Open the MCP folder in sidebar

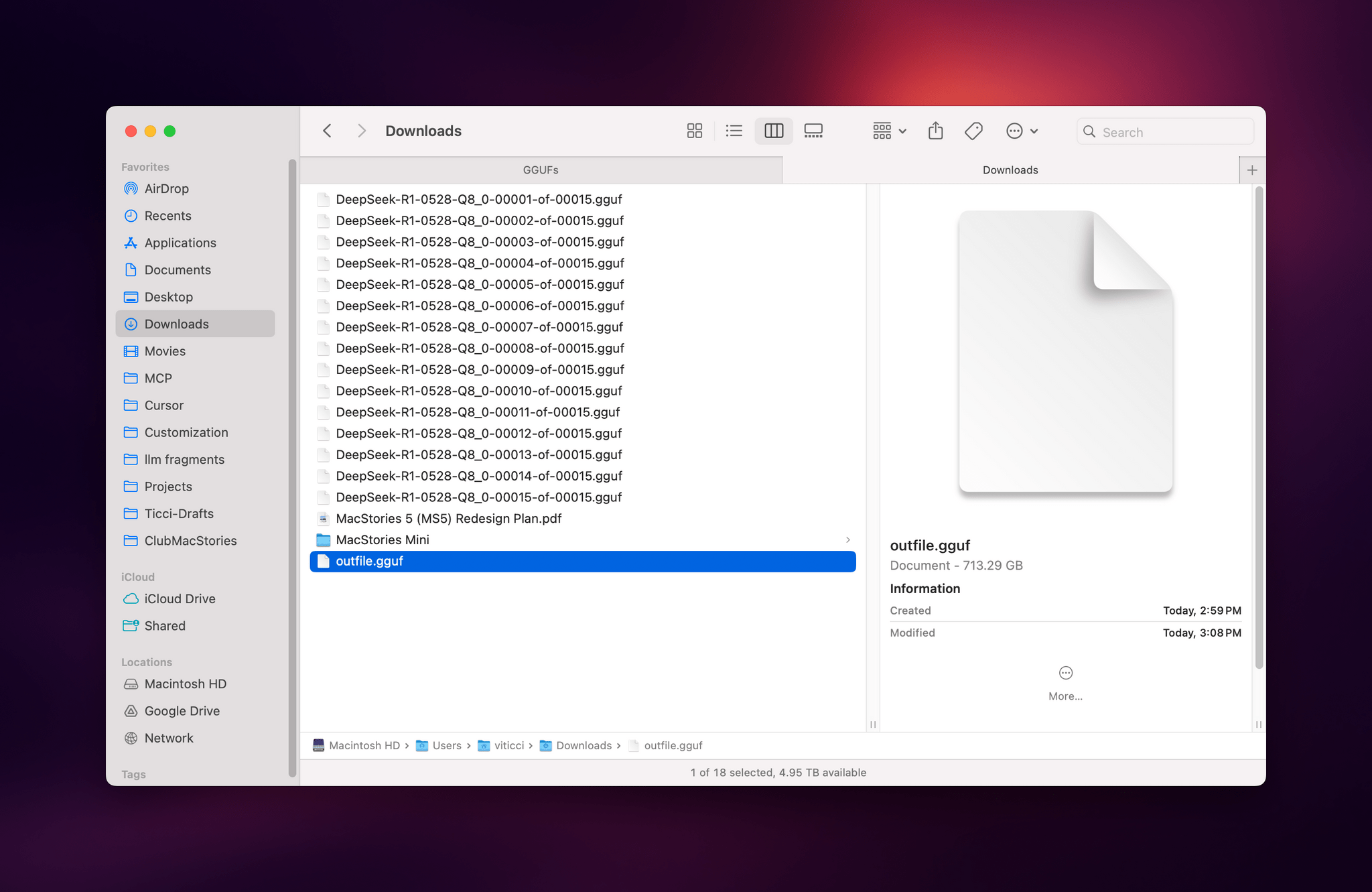coord(195,378)
